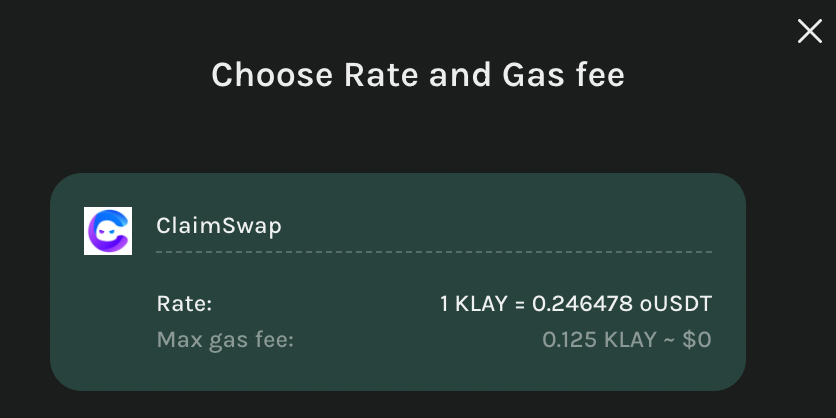Click the word "Gas fee" in the title

pyautogui.click(x=563, y=75)
